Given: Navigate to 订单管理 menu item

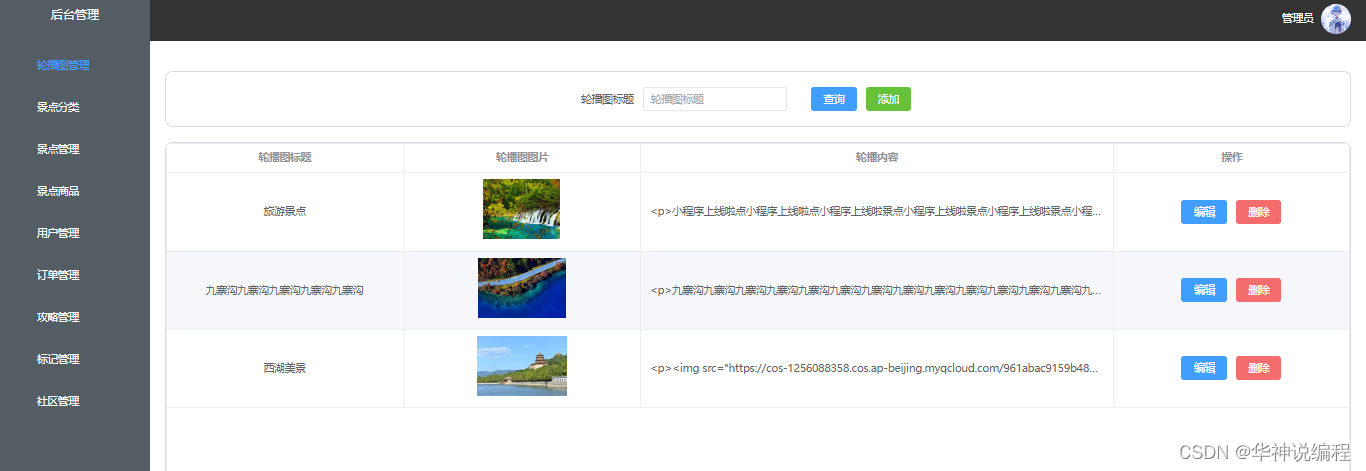Looking at the screenshot, I should point(58,275).
